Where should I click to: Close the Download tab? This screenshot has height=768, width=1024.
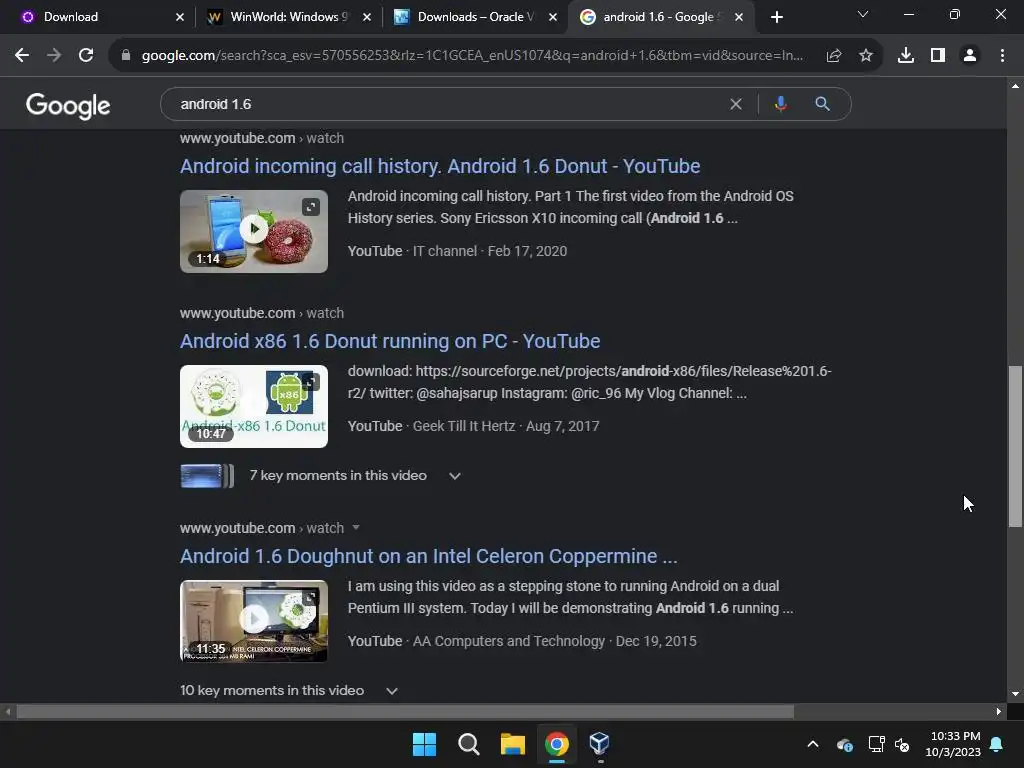180,17
